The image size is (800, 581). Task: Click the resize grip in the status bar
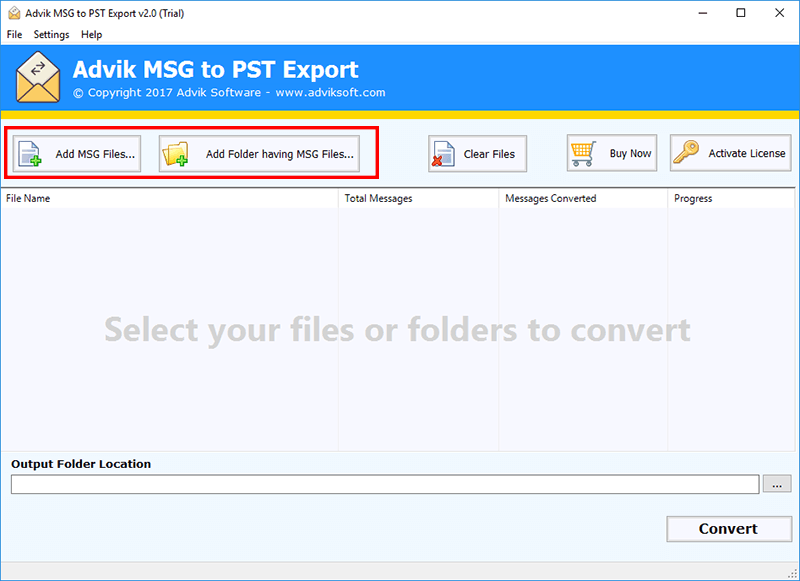(793, 573)
